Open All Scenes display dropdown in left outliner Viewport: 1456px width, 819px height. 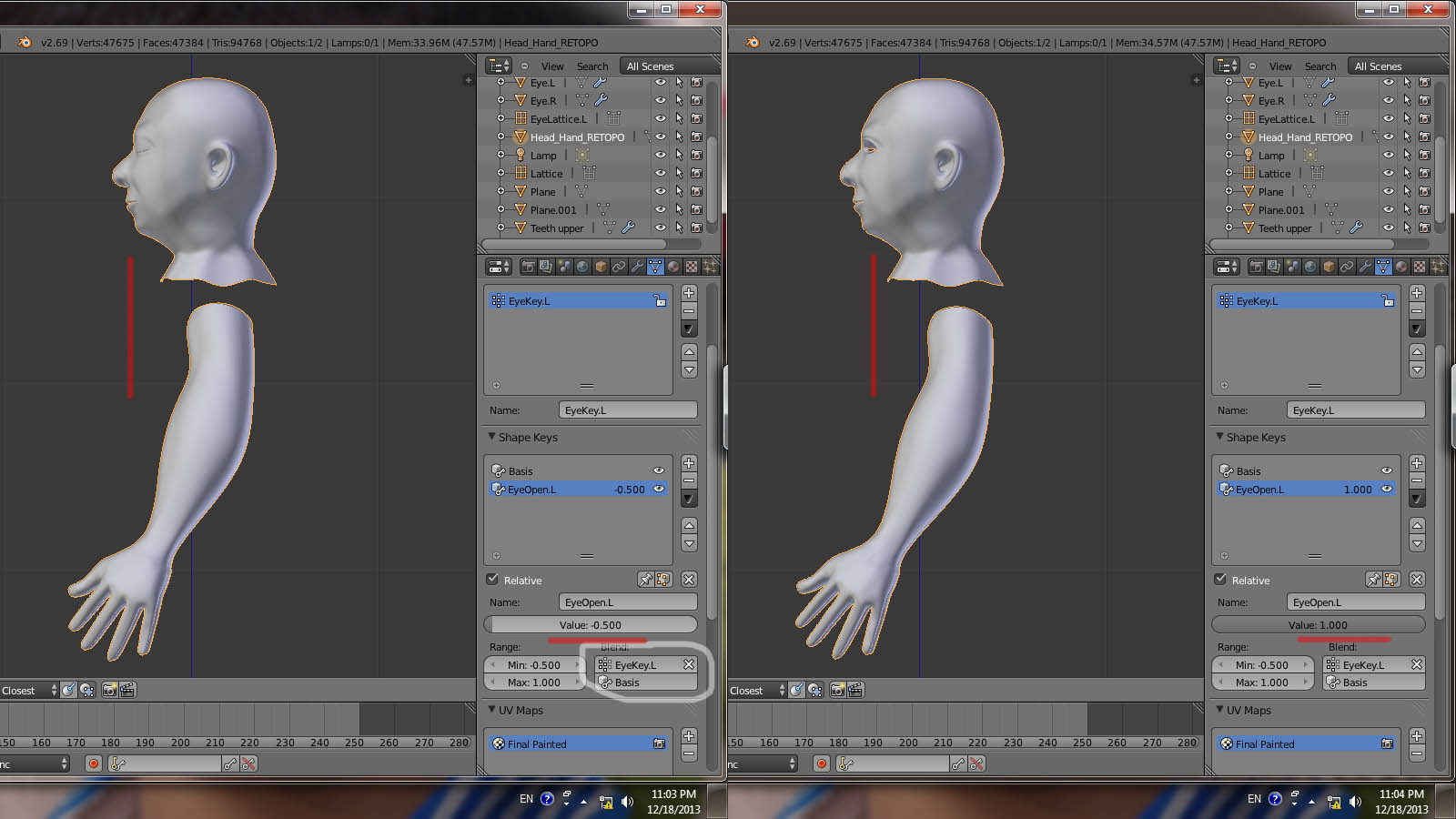(669, 66)
